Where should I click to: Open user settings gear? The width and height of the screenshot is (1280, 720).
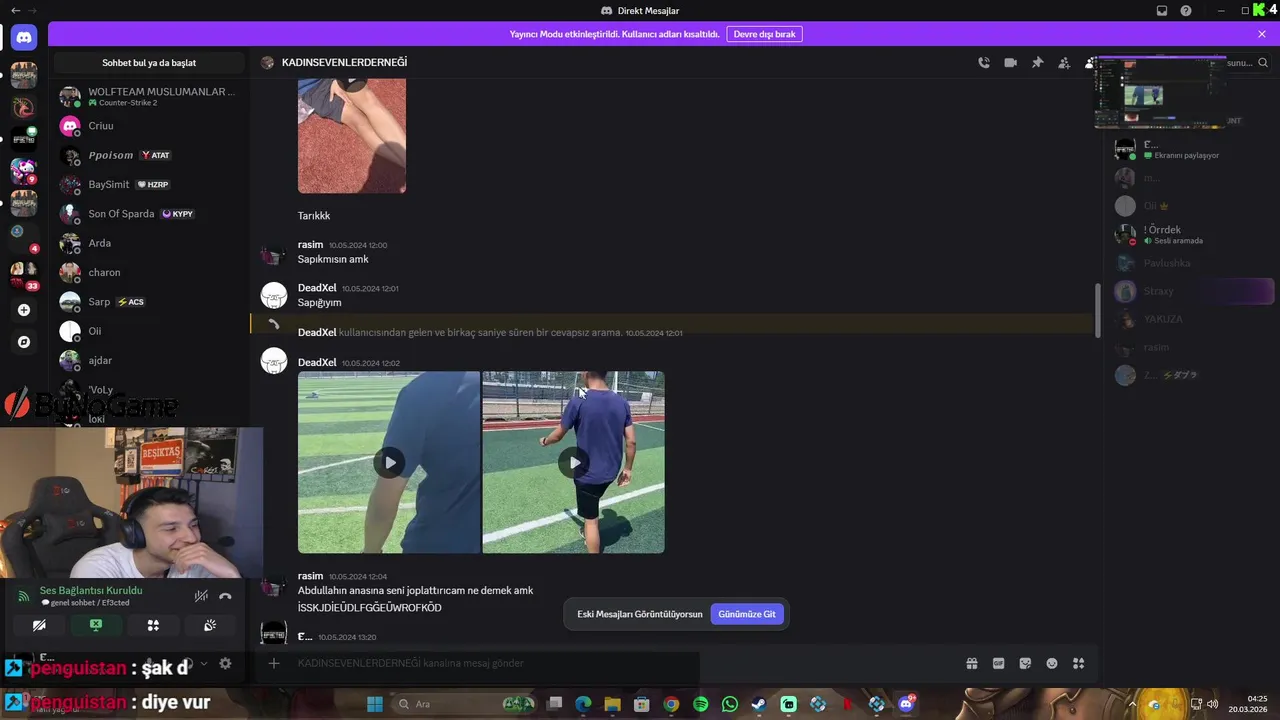(225, 663)
